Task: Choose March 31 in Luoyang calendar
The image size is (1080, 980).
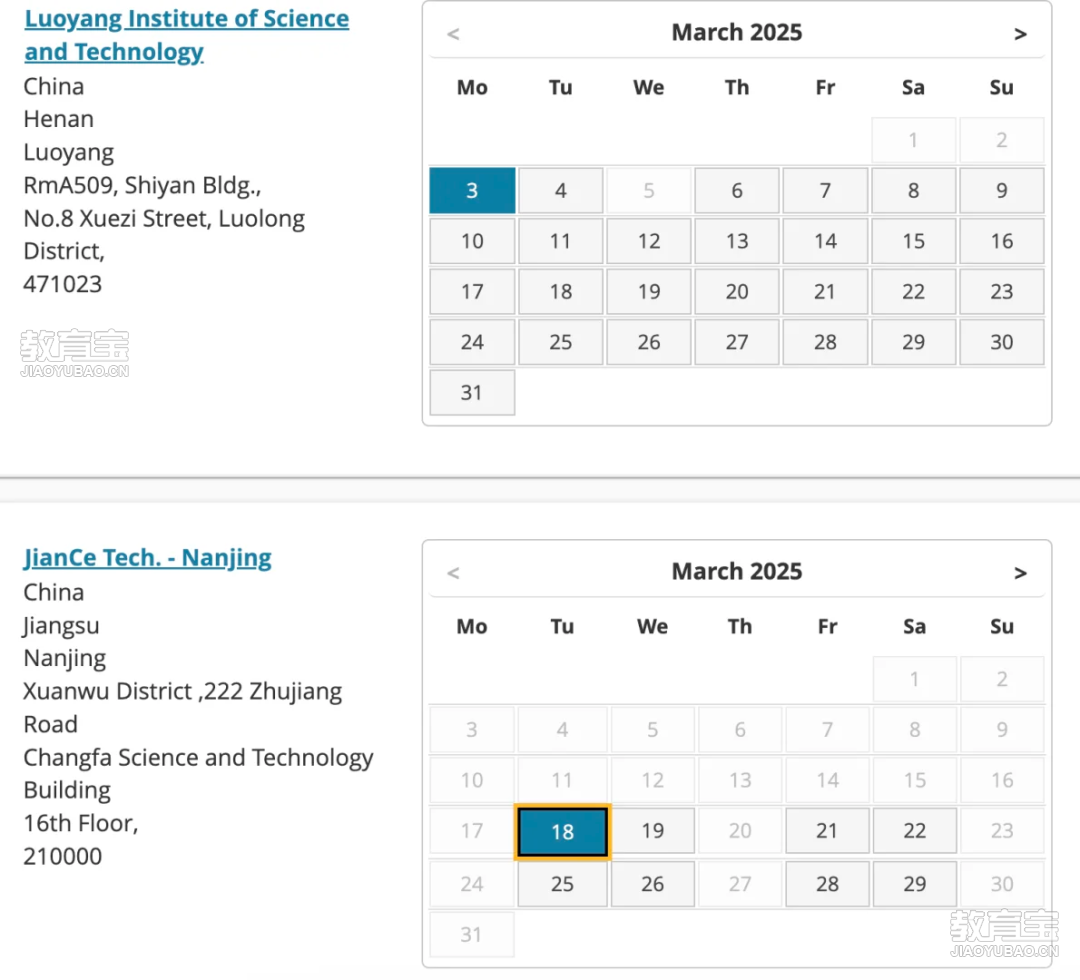Action: click(x=472, y=393)
